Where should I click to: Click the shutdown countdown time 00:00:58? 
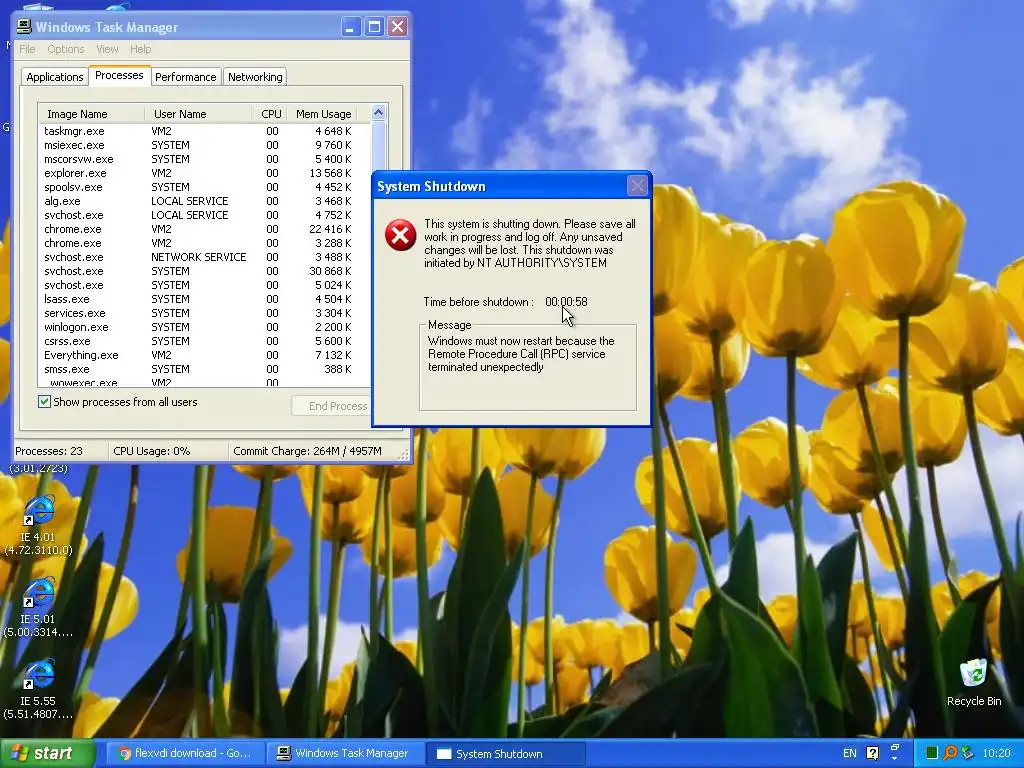[566, 302]
